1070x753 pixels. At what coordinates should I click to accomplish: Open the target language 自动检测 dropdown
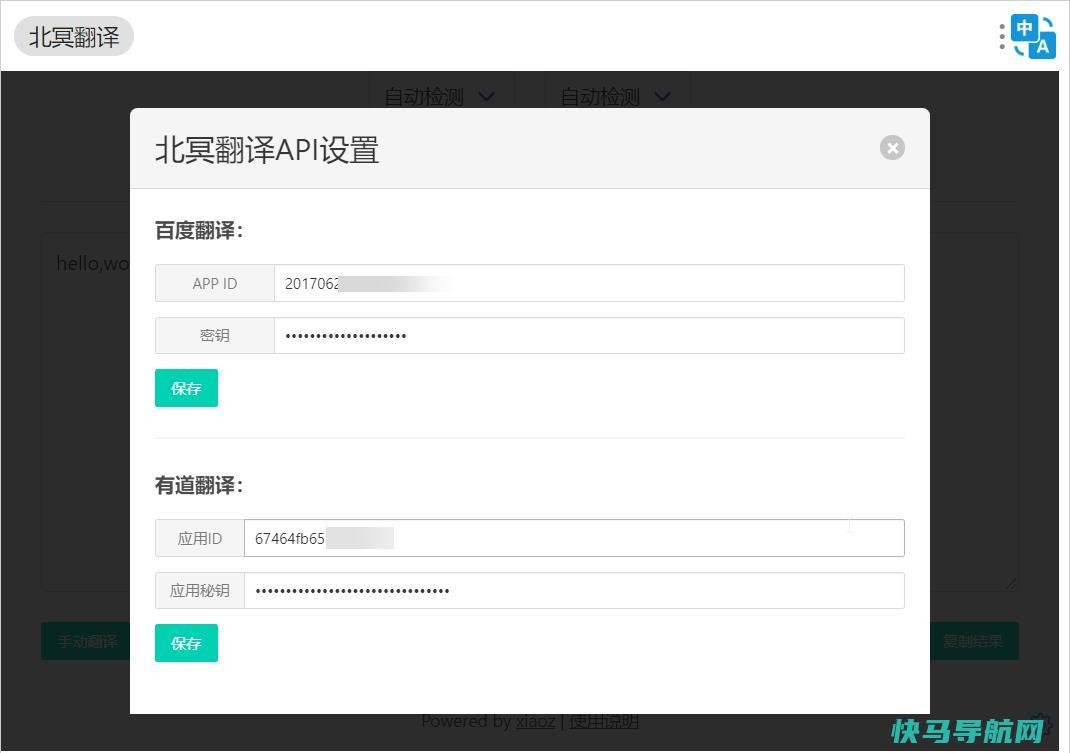point(616,96)
